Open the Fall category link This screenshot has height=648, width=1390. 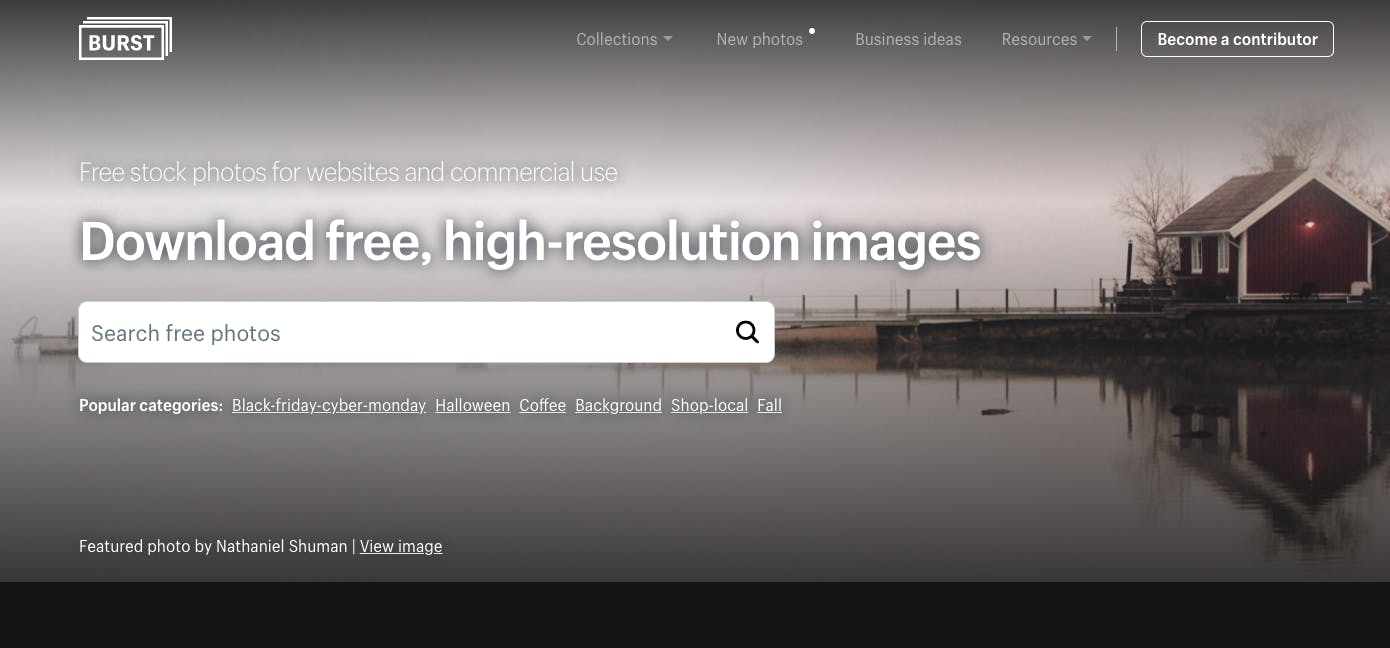pos(769,405)
